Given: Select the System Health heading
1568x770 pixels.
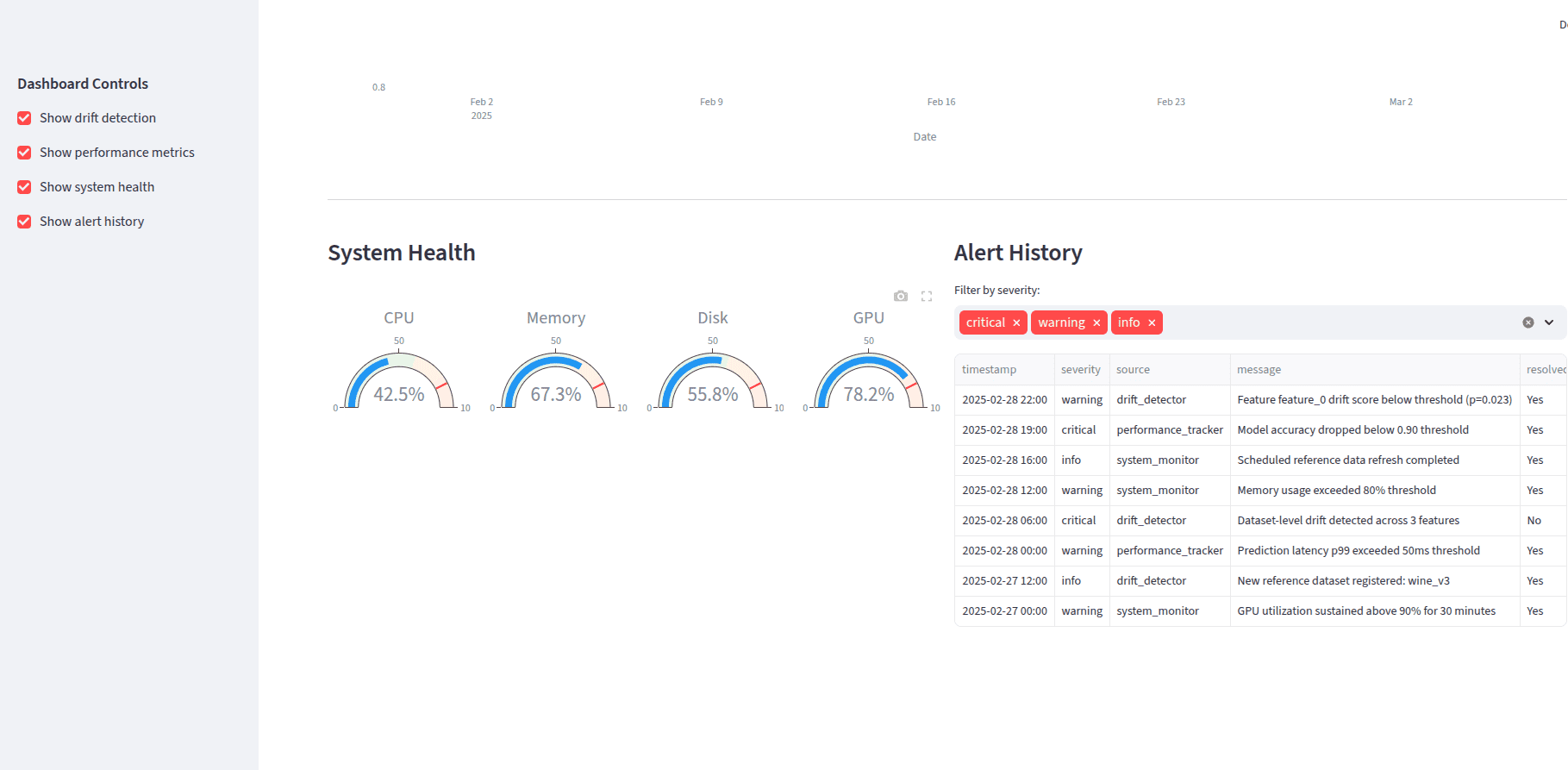Looking at the screenshot, I should 402,253.
